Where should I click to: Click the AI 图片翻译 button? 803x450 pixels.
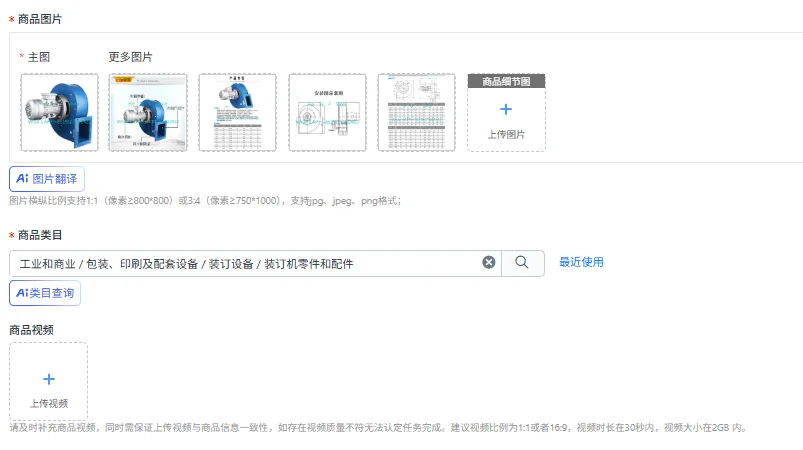click(x=47, y=179)
